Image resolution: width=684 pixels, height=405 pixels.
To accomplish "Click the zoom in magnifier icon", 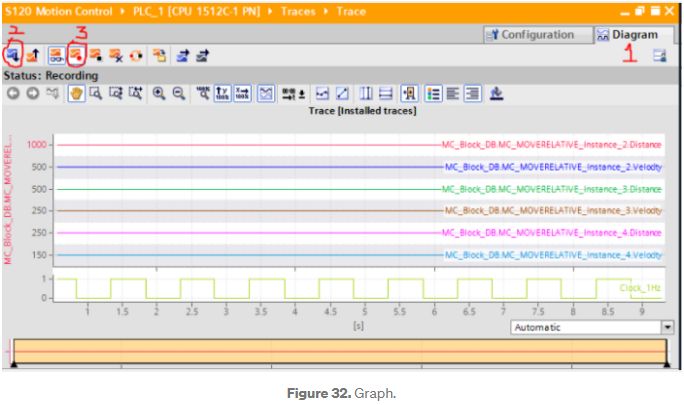I will [x=159, y=93].
